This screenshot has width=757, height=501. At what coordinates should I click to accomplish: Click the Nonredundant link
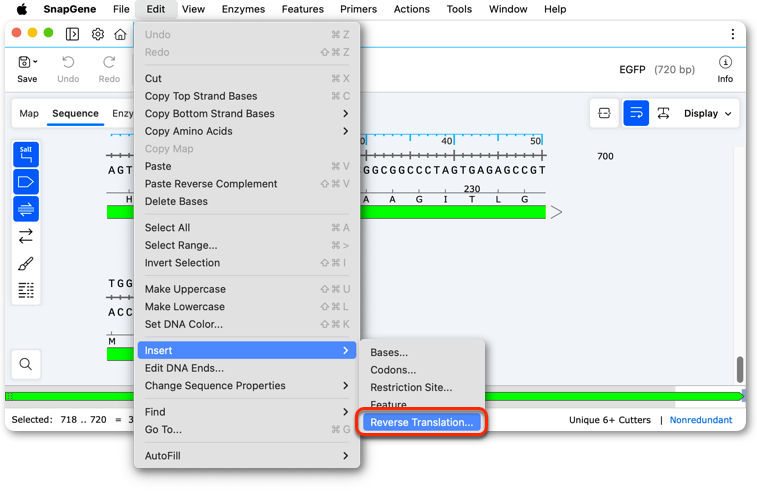(x=701, y=420)
